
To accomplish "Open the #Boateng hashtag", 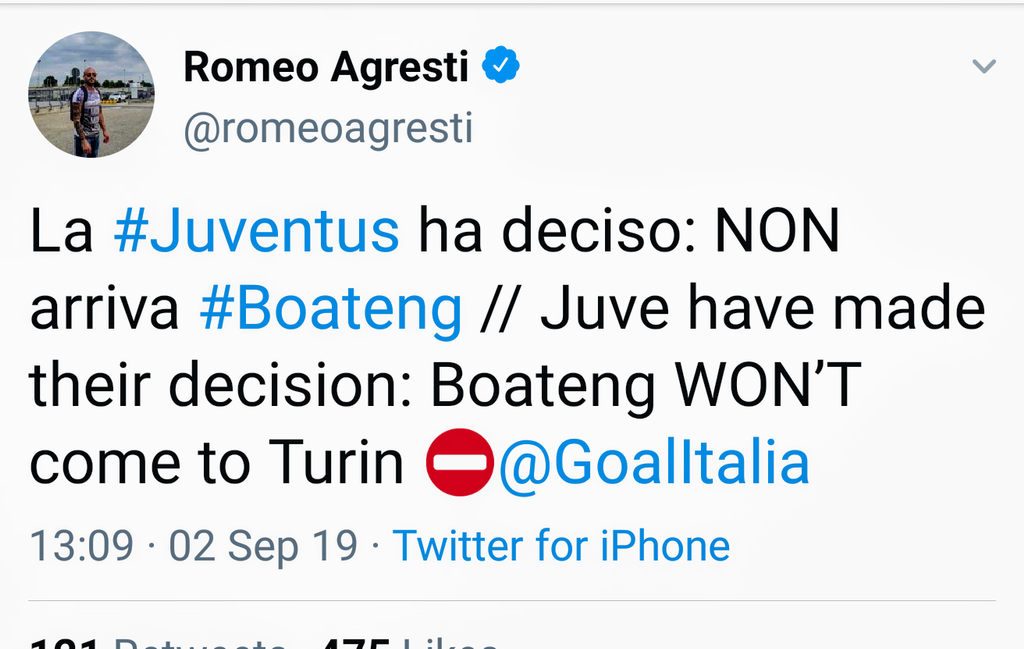I will point(330,309).
